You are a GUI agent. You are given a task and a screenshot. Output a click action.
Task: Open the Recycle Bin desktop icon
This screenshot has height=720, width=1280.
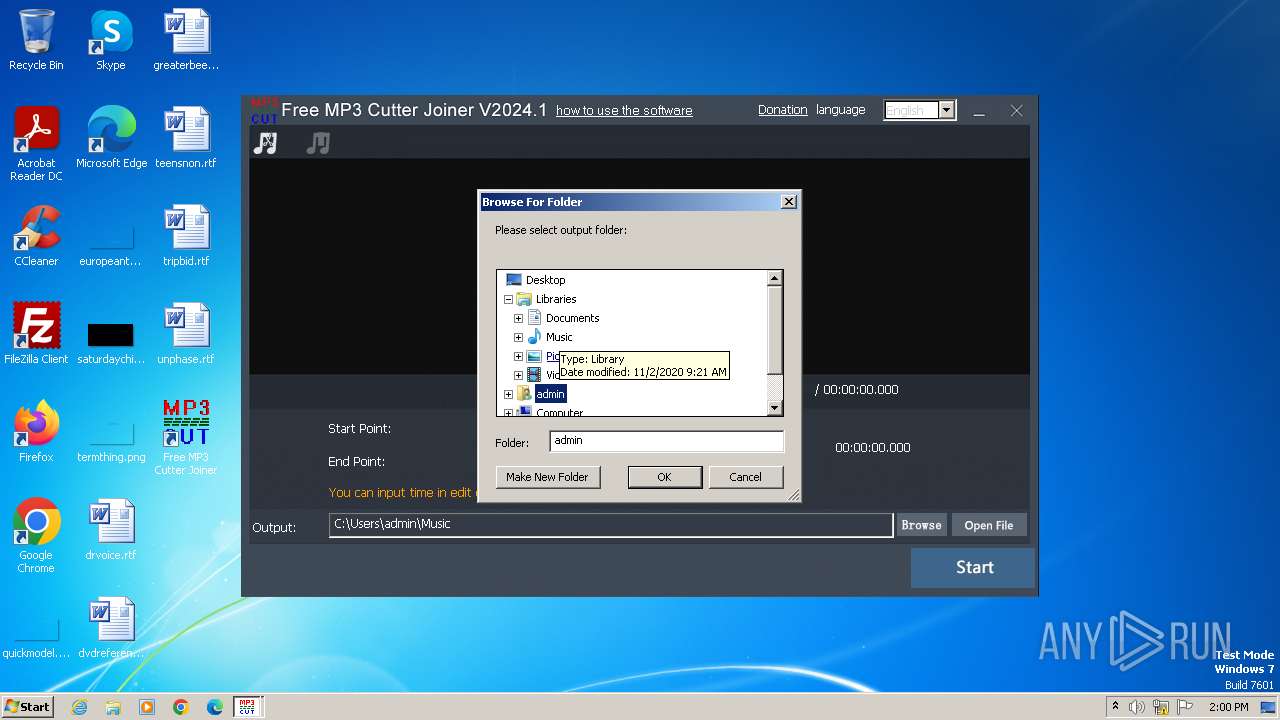click(36, 40)
